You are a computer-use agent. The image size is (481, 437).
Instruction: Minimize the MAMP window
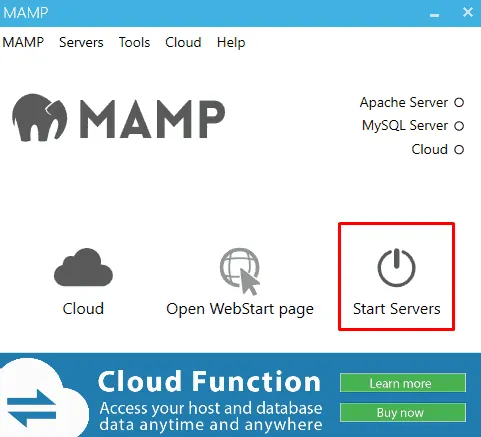pos(434,14)
